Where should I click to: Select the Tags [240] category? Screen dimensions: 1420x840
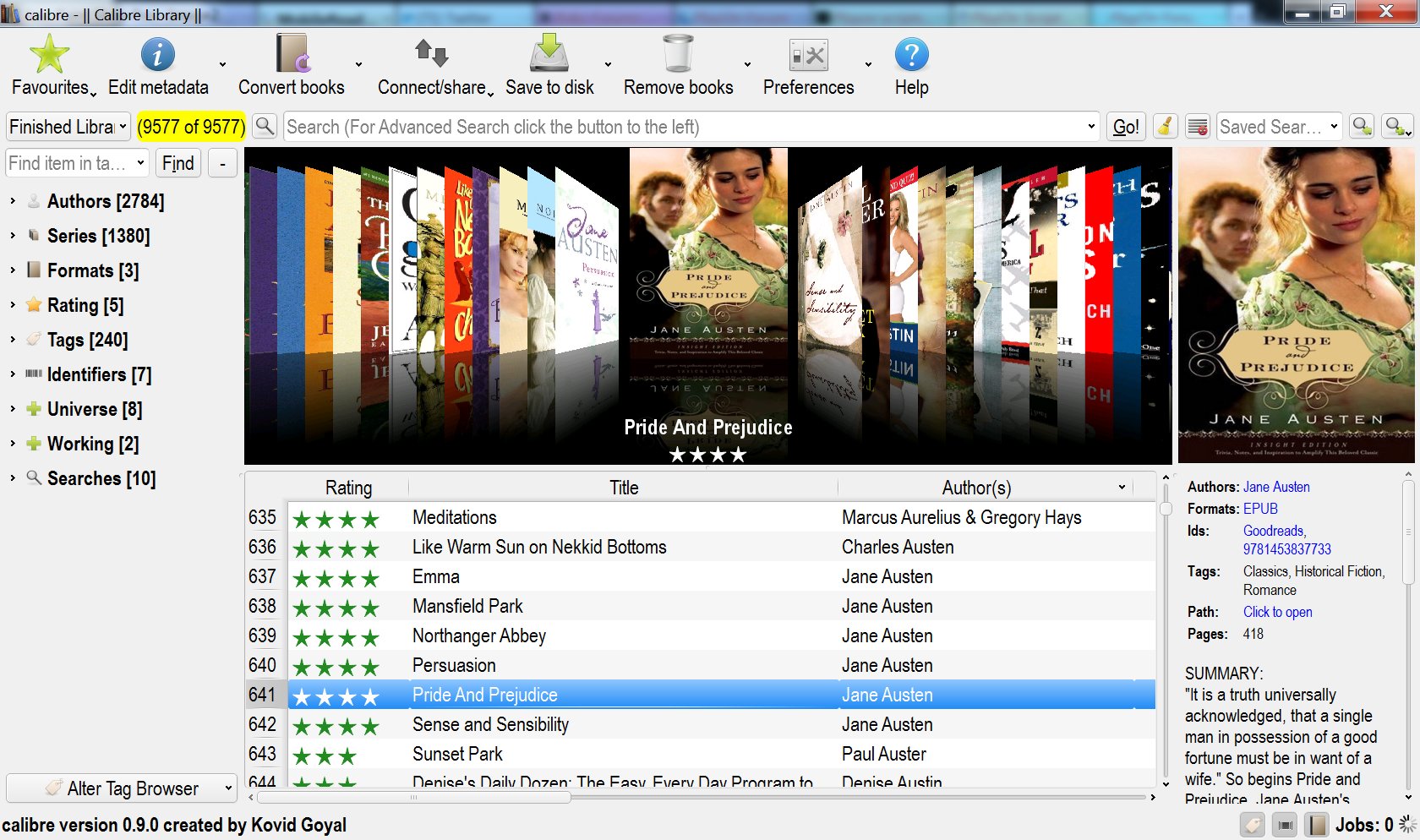pyautogui.click(x=87, y=340)
